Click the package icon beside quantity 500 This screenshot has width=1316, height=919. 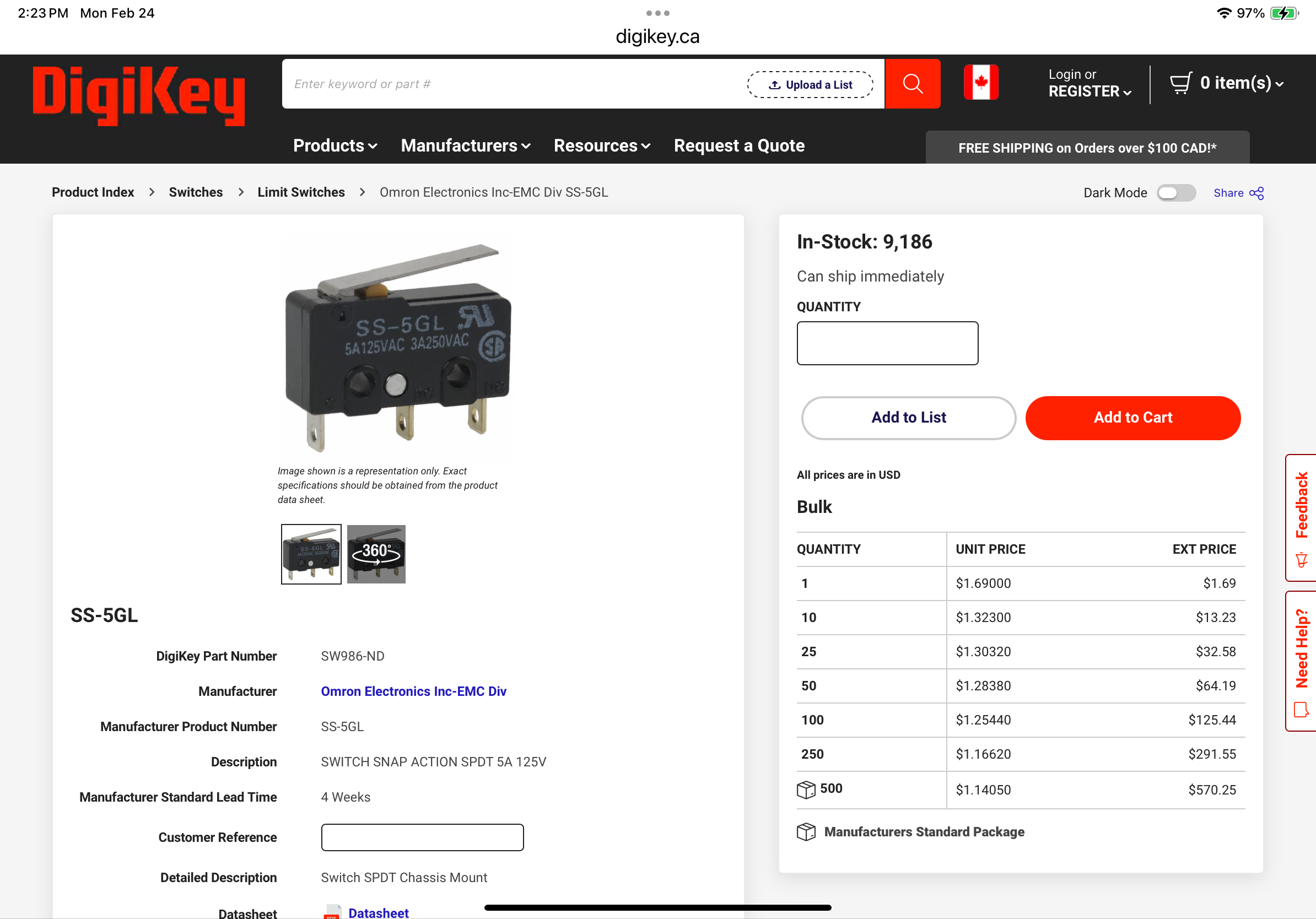click(x=805, y=790)
